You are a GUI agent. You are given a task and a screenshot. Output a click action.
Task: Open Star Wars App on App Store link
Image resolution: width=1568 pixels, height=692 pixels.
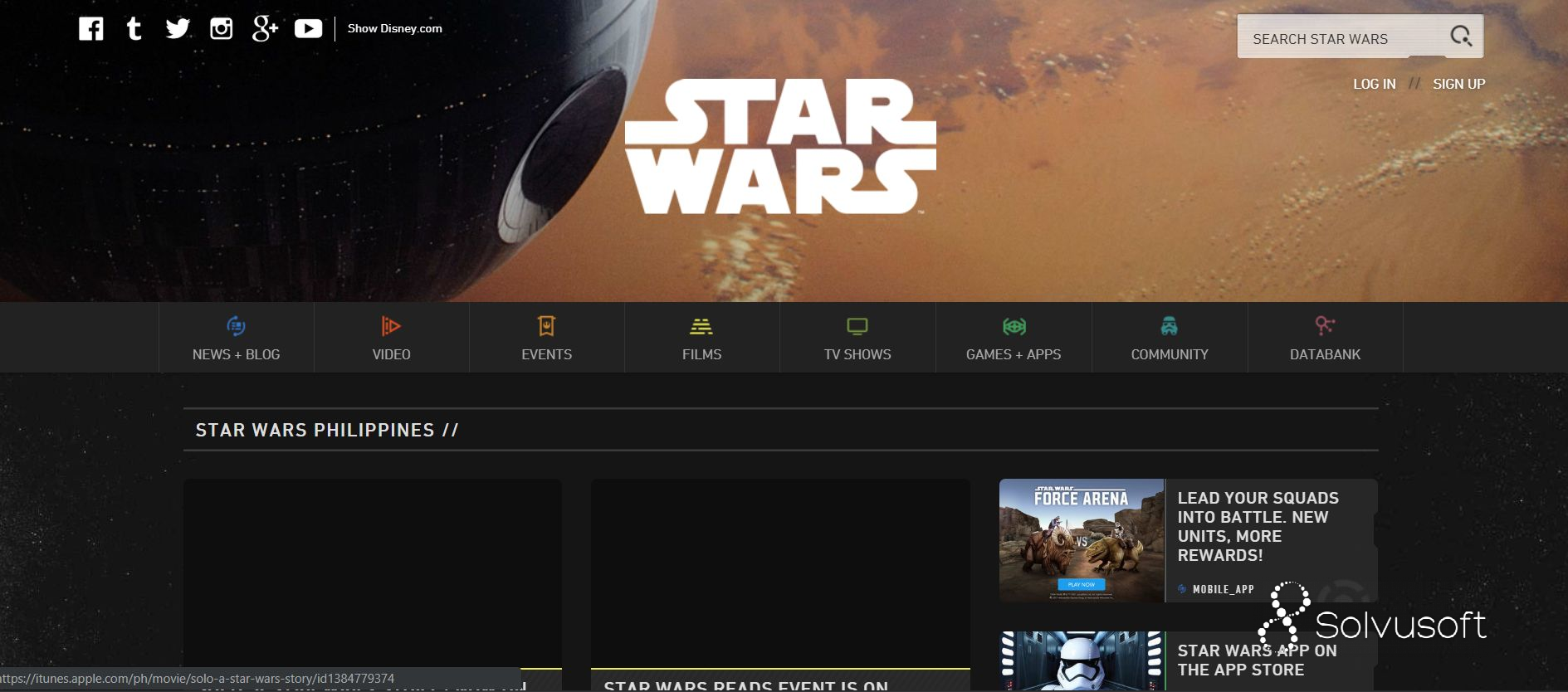pos(1257,660)
